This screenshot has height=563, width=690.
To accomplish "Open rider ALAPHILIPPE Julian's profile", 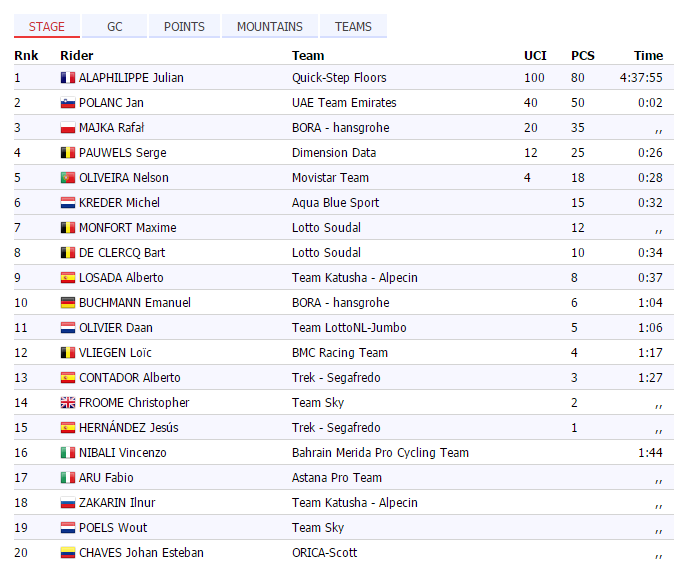I will [131, 78].
